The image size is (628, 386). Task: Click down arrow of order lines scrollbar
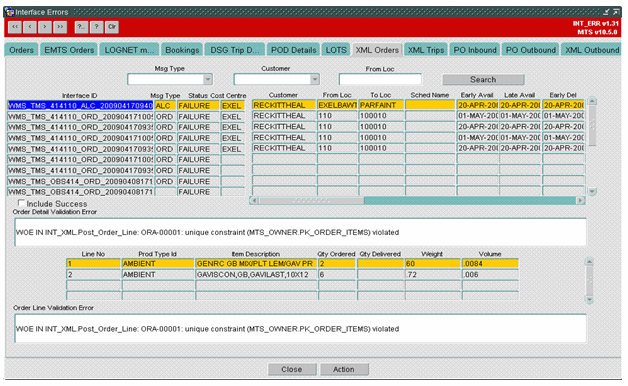pos(589,299)
